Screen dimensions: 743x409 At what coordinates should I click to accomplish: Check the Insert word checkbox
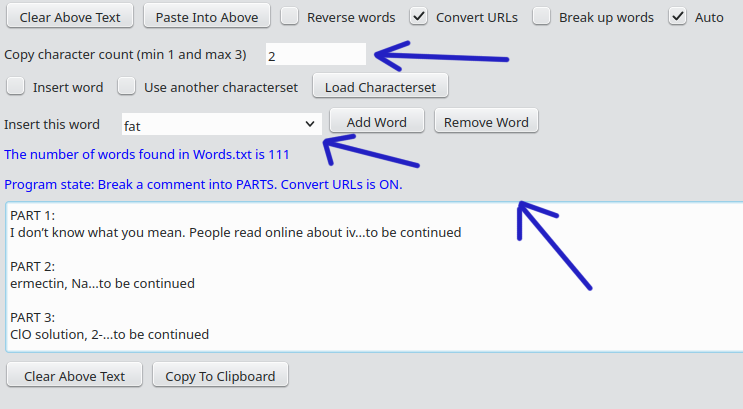pyautogui.click(x=15, y=87)
